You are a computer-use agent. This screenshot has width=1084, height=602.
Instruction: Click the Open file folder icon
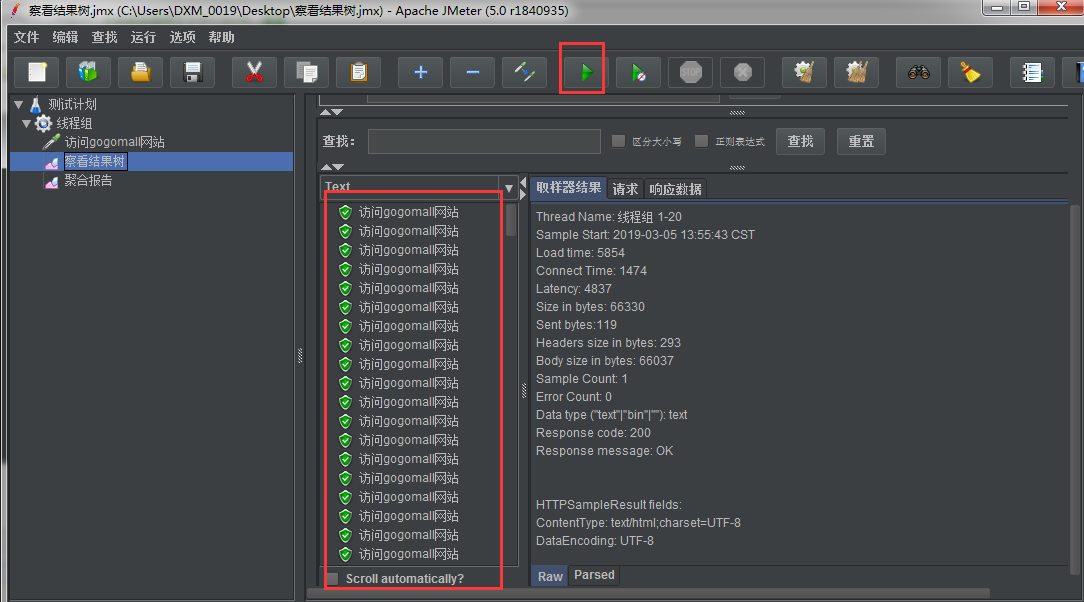140,72
